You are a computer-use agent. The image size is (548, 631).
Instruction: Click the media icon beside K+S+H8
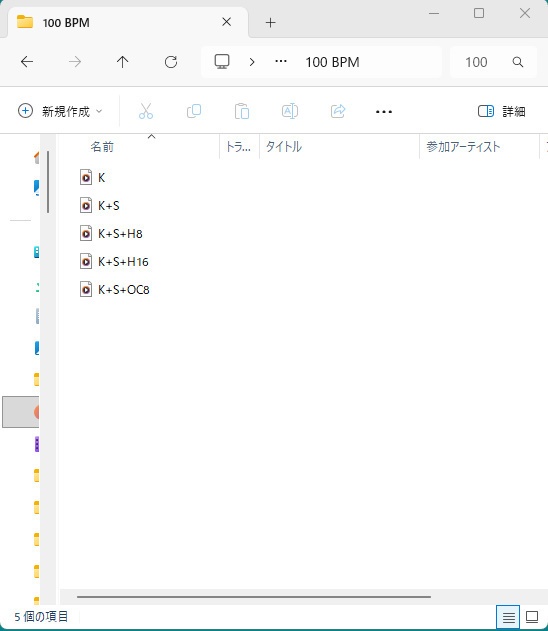(86, 233)
